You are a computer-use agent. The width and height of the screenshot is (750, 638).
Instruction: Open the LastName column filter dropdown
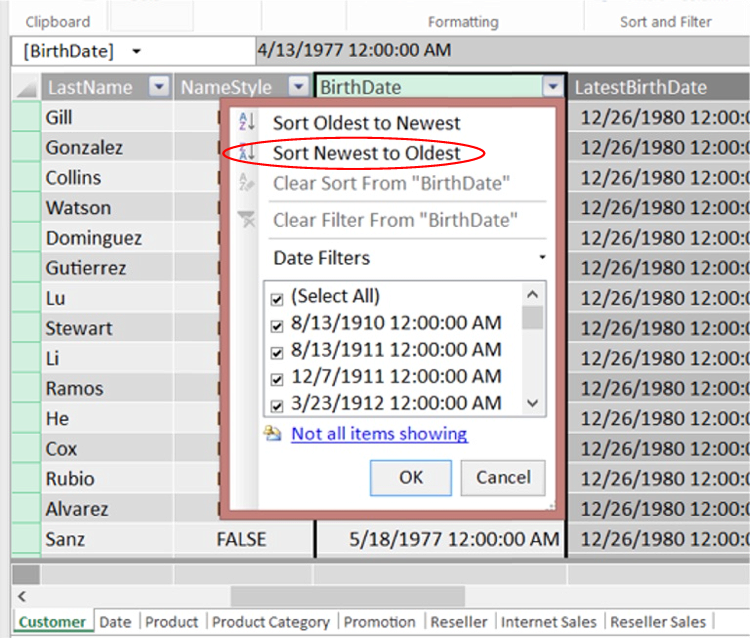159,87
